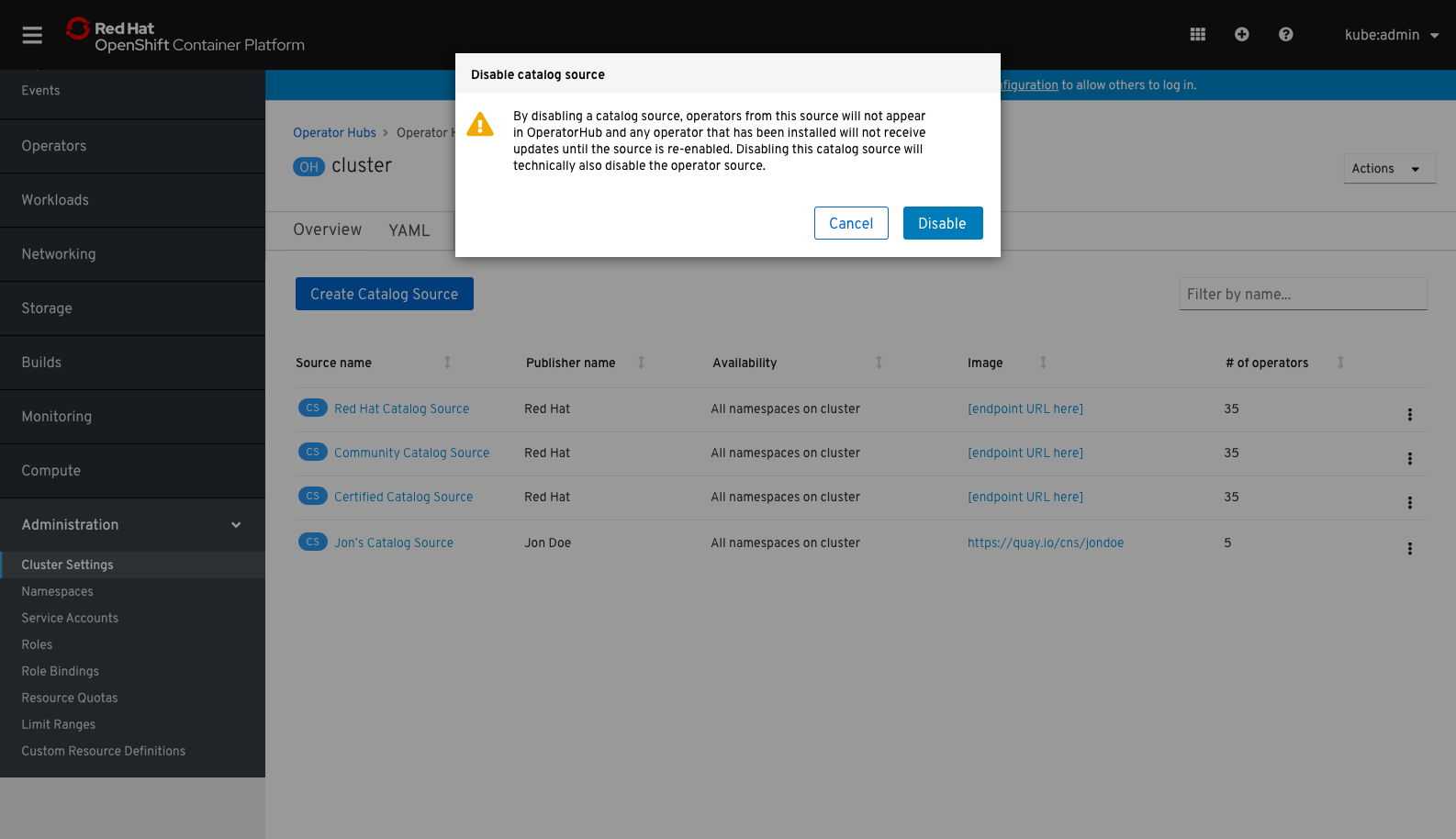Sort by # of operators column
The image size is (1456, 839).
[1340, 363]
